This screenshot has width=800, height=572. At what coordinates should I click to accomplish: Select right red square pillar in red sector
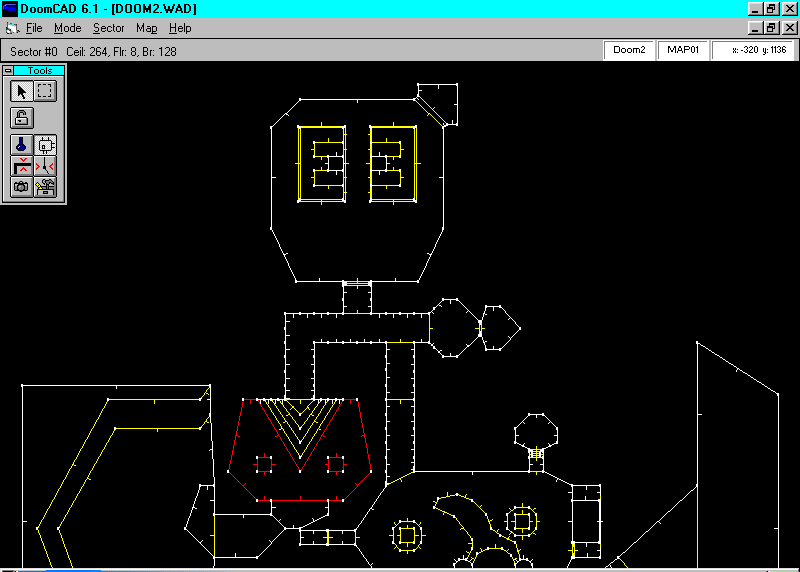pyautogui.click(x=335, y=464)
